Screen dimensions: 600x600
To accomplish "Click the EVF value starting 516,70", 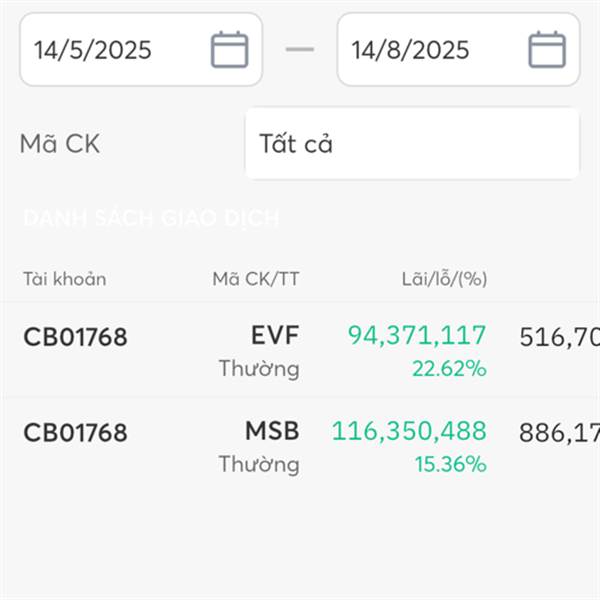I will click(559, 337).
